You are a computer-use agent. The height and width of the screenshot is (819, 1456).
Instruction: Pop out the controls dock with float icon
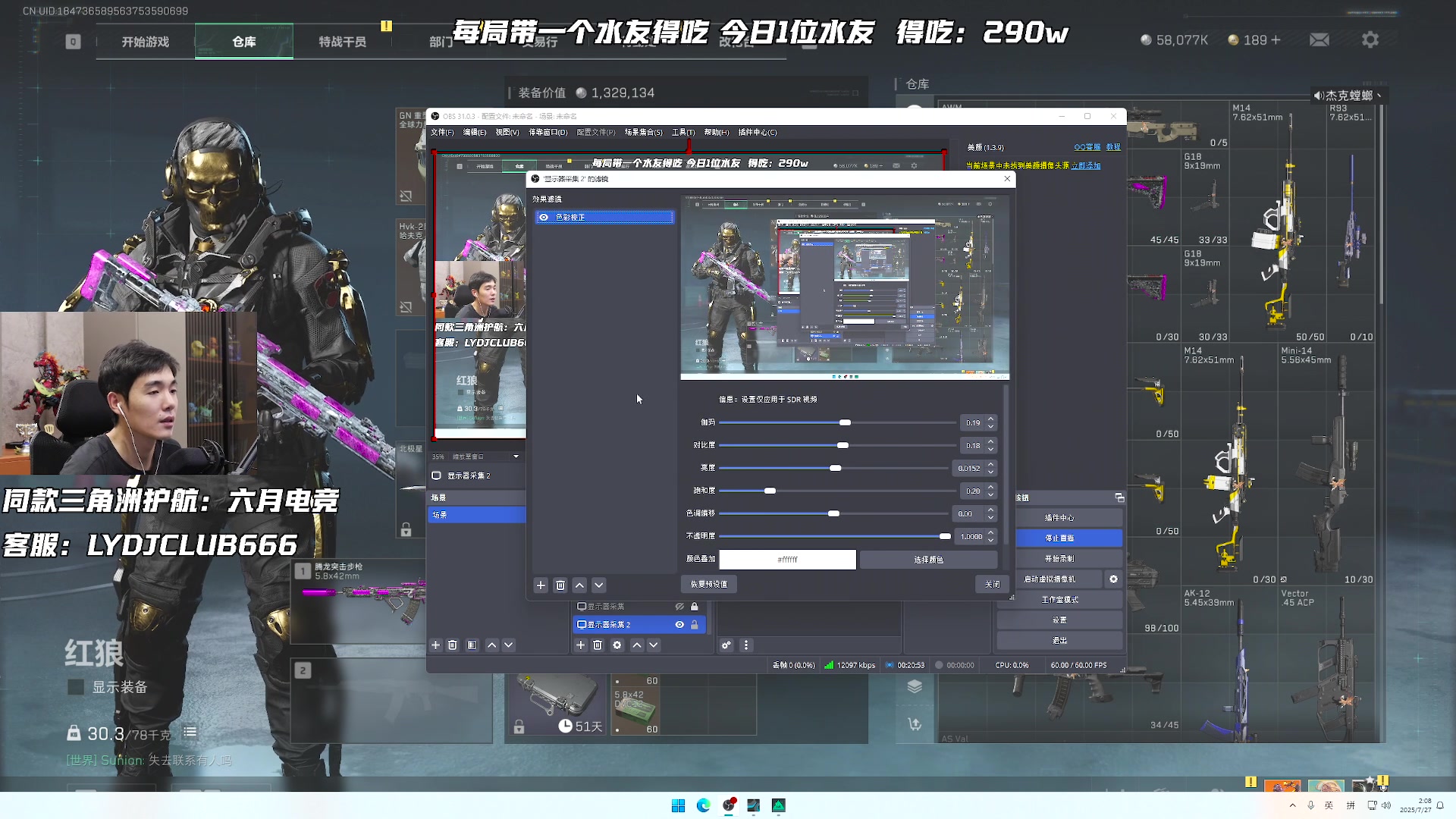point(1119,498)
